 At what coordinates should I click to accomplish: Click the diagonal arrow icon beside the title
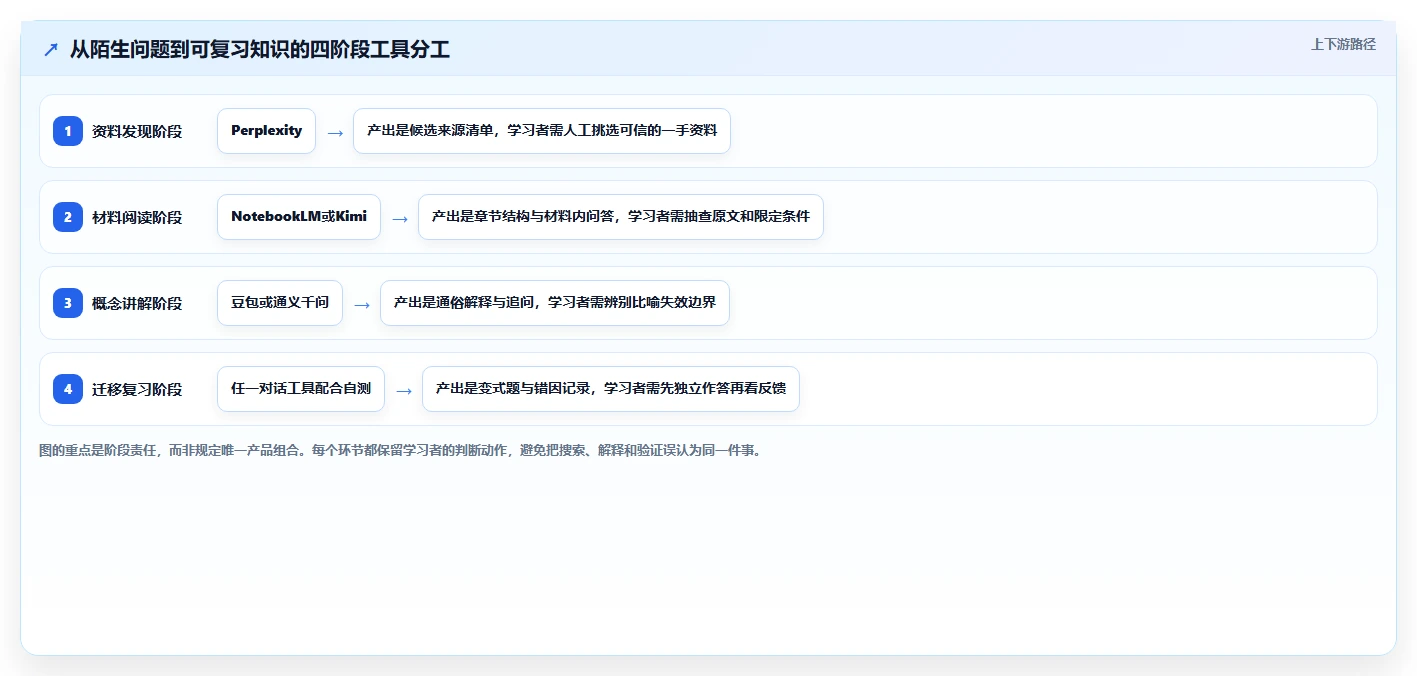(x=51, y=49)
